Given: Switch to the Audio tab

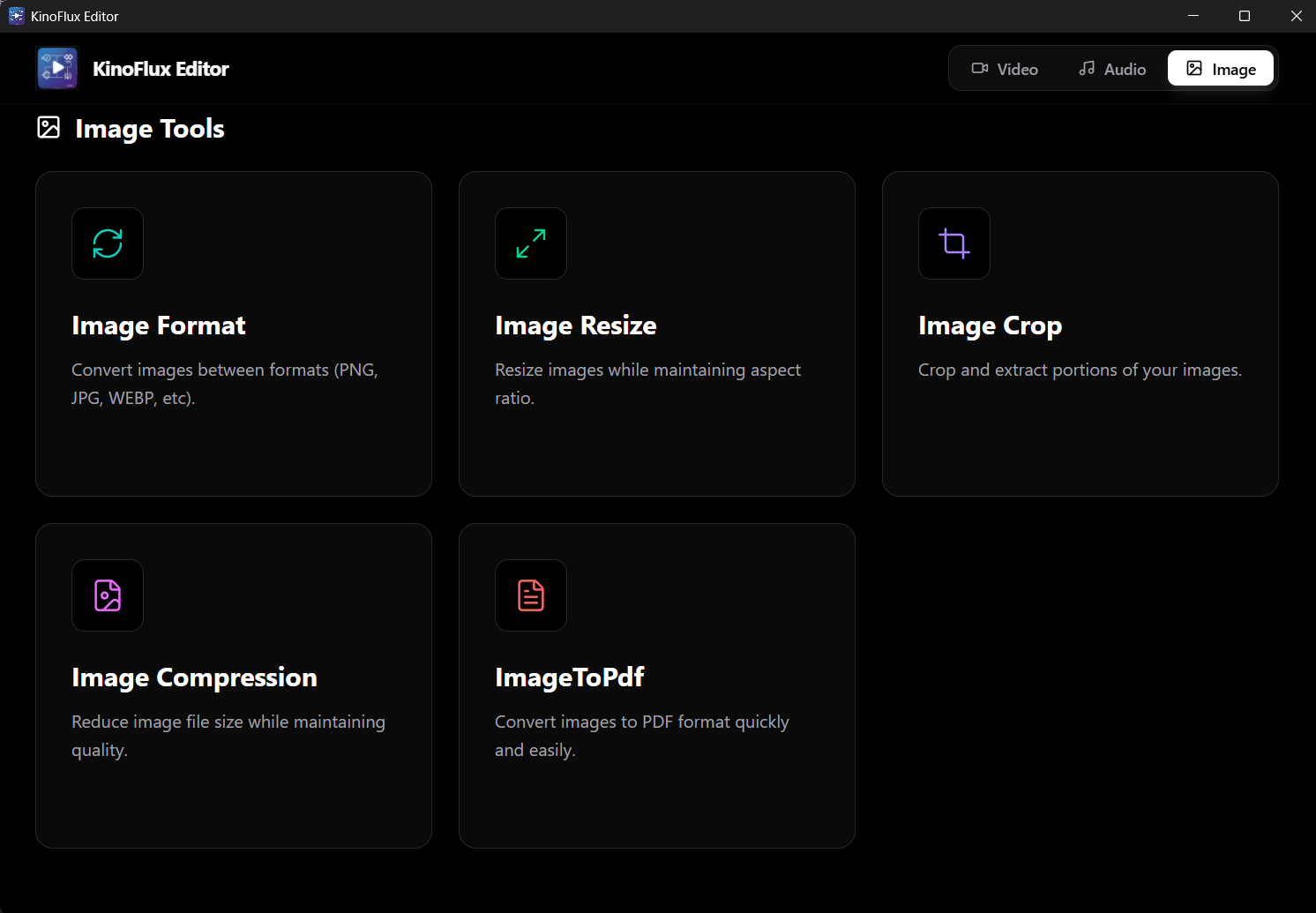Looking at the screenshot, I should pyautogui.click(x=1112, y=69).
